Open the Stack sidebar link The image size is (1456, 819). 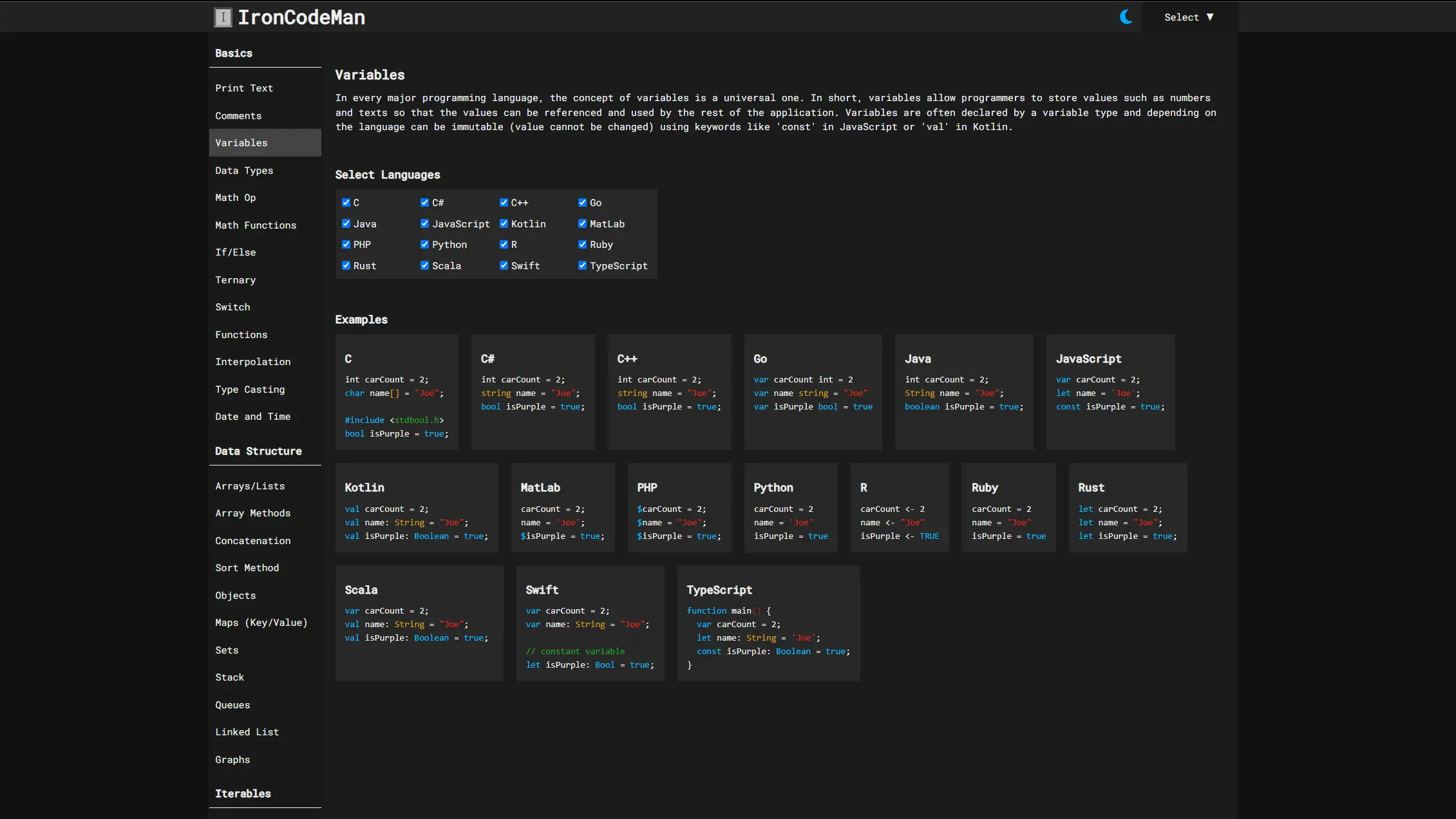(x=265, y=677)
